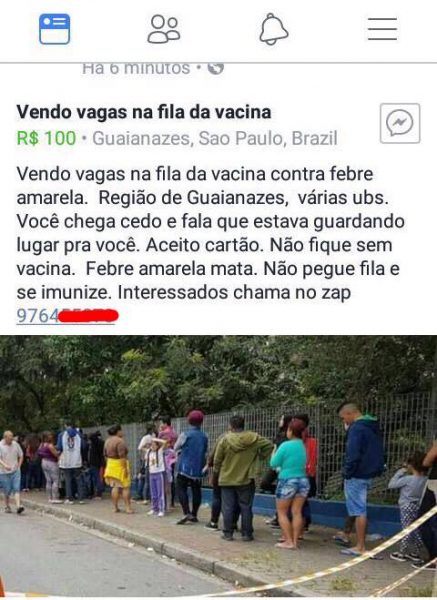Viewport: 437px width, 600px height.
Task: Click the man in green hoodie in photo
Action: (x=237, y=479)
